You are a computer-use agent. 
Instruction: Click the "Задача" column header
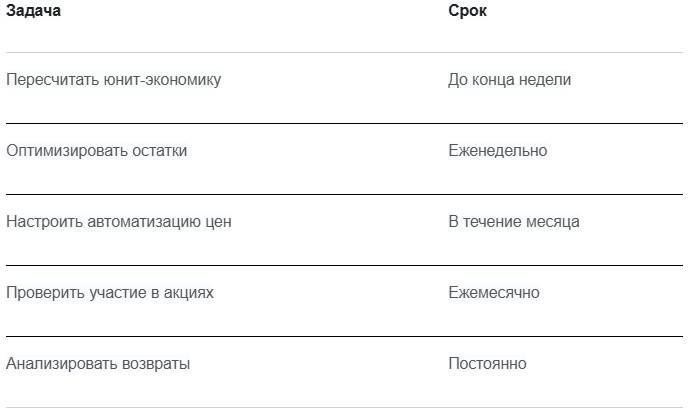click(33, 12)
